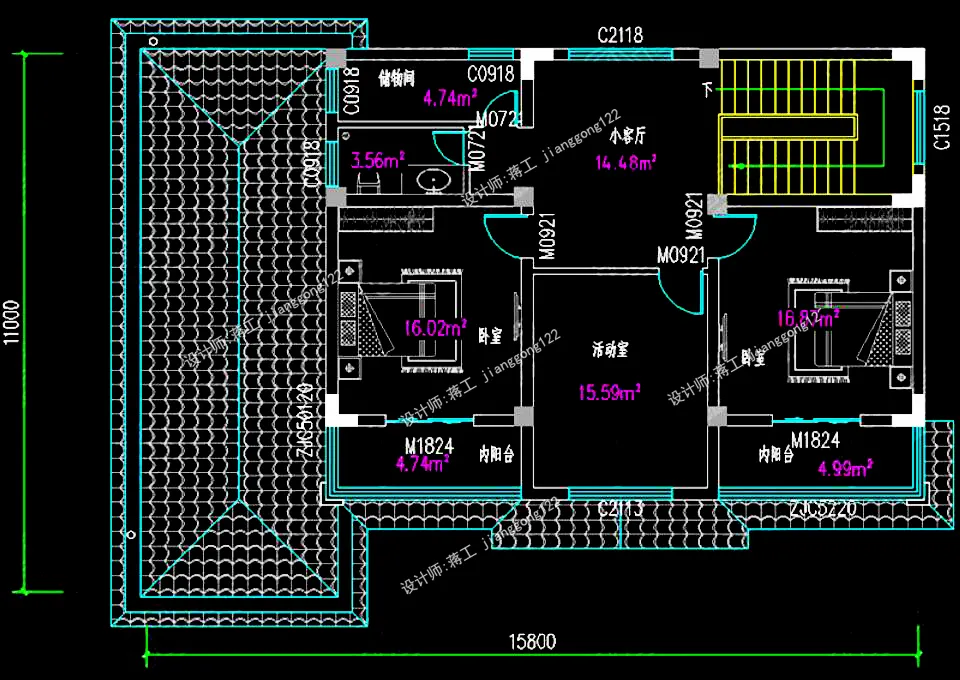
Task: Select the left bedroom bed symbol
Action: click(x=400, y=320)
